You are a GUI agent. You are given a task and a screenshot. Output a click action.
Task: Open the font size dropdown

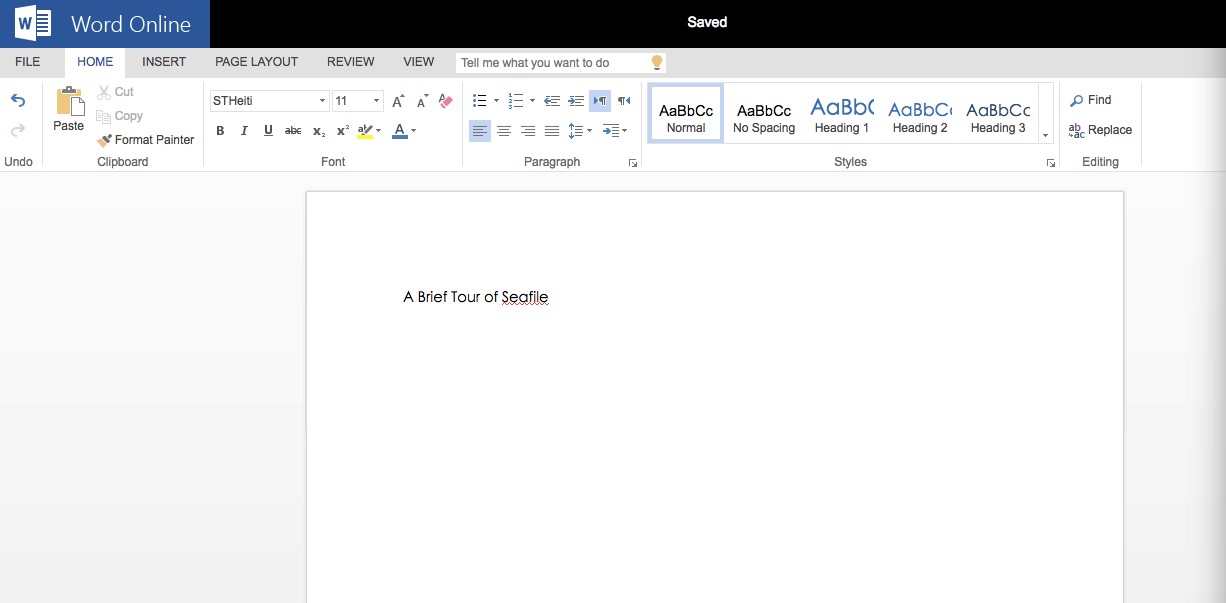pos(376,101)
